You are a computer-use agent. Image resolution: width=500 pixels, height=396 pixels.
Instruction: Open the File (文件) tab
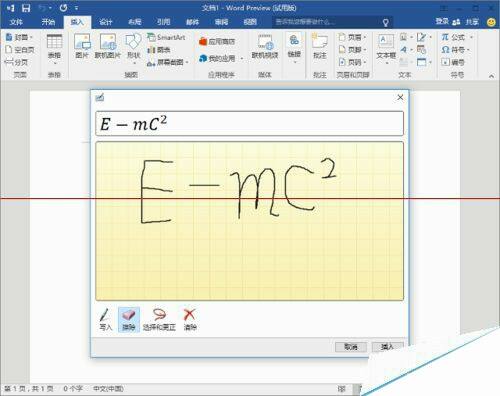pos(16,22)
